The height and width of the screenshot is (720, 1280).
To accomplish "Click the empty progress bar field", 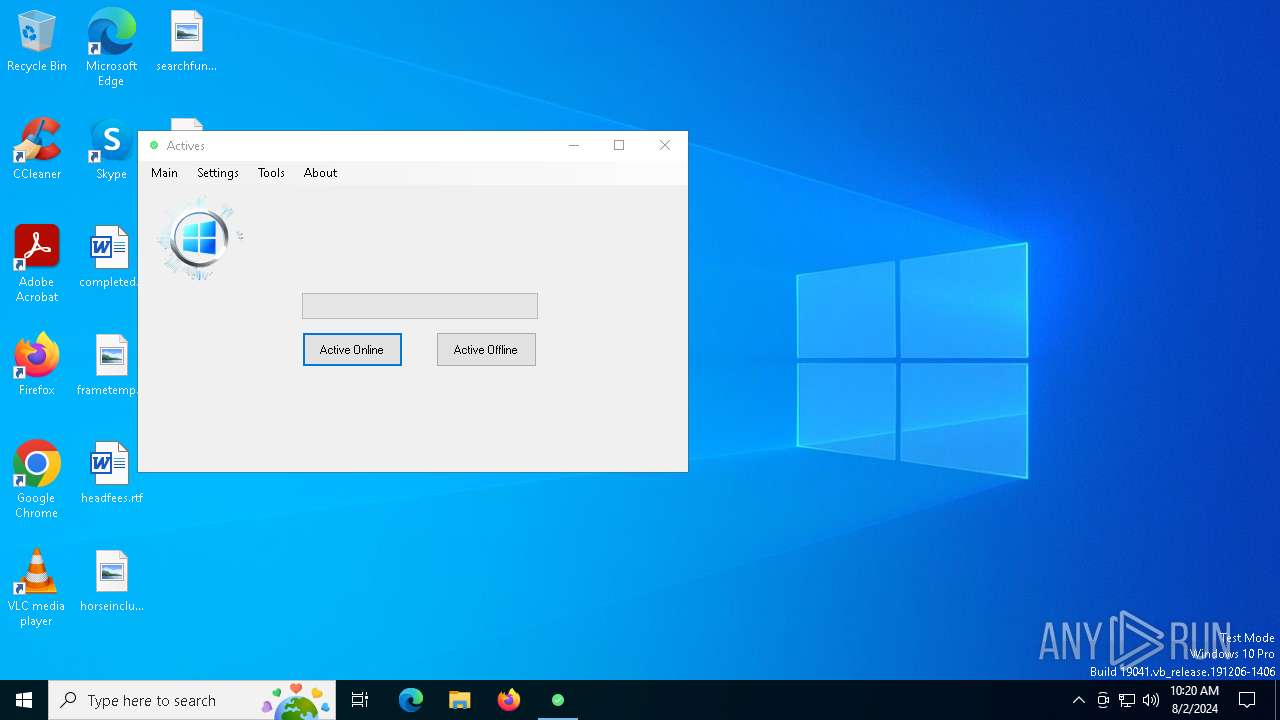I will pyautogui.click(x=420, y=306).
